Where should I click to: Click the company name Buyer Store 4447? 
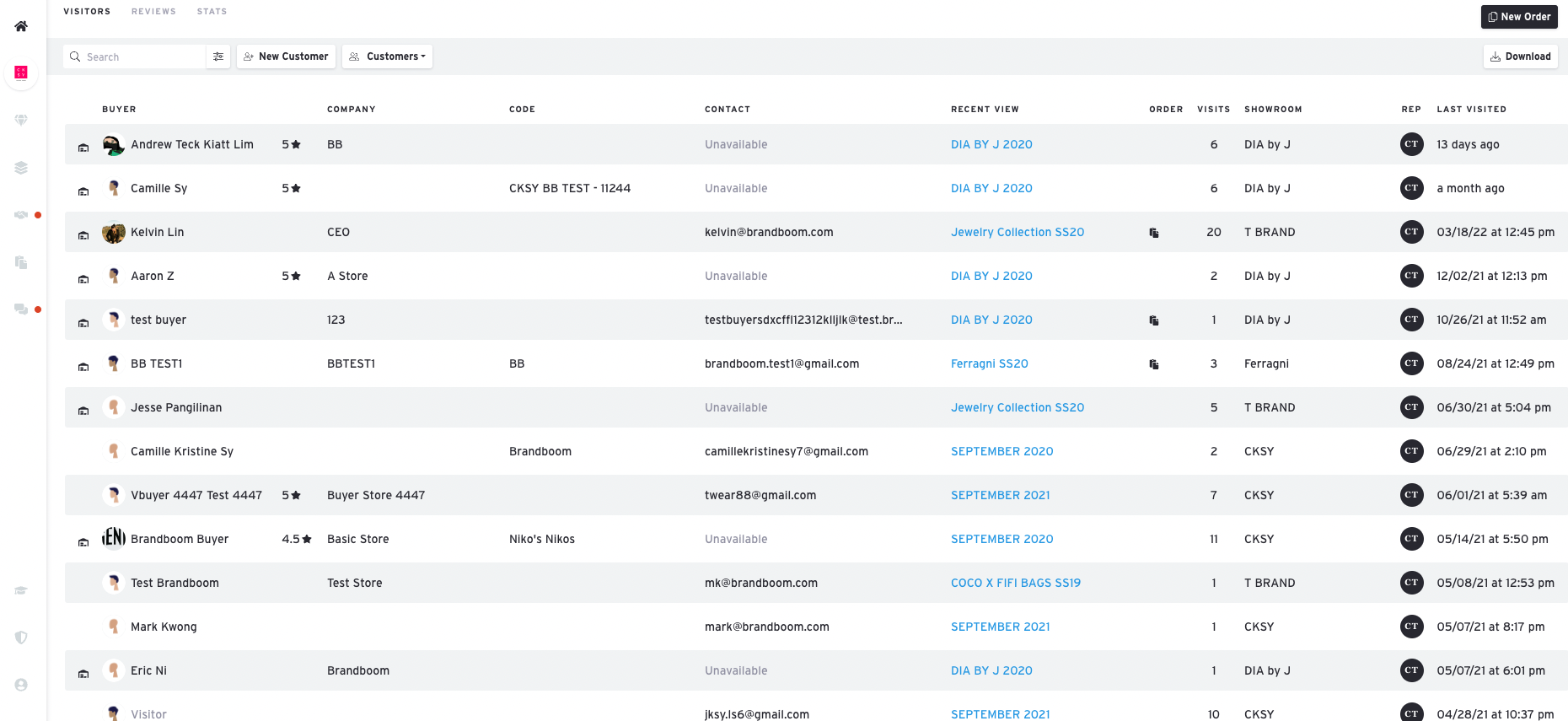click(376, 495)
